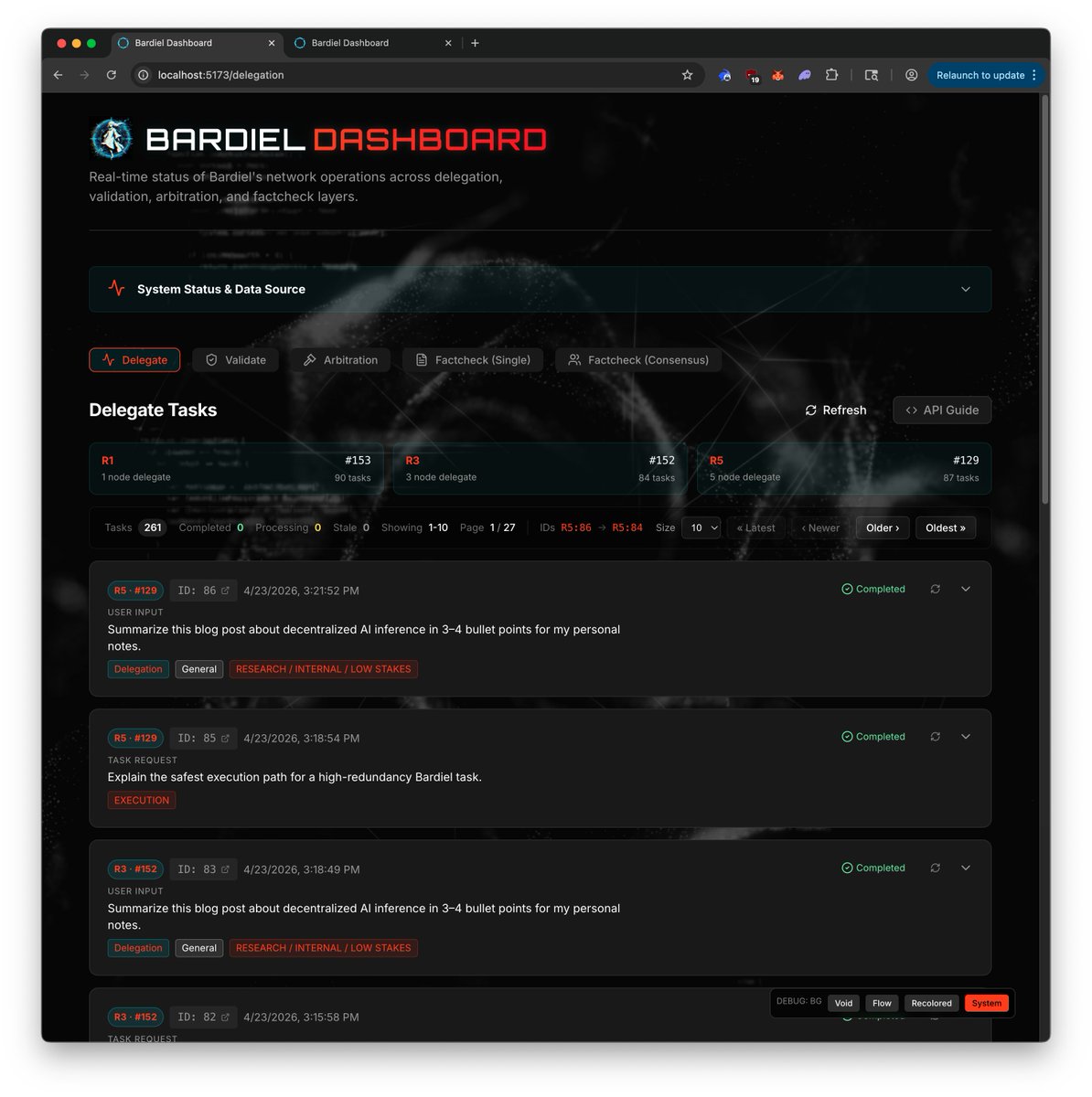Click the timestamp 4/23/2026, 3:18:49 PM
This screenshot has height=1097, width=1092.
(x=302, y=869)
